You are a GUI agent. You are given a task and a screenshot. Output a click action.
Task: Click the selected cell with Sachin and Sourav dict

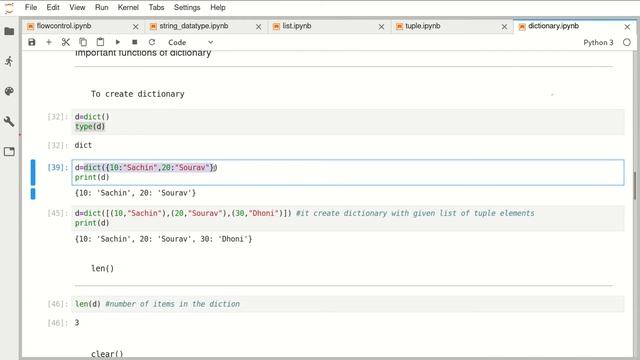[348, 172]
